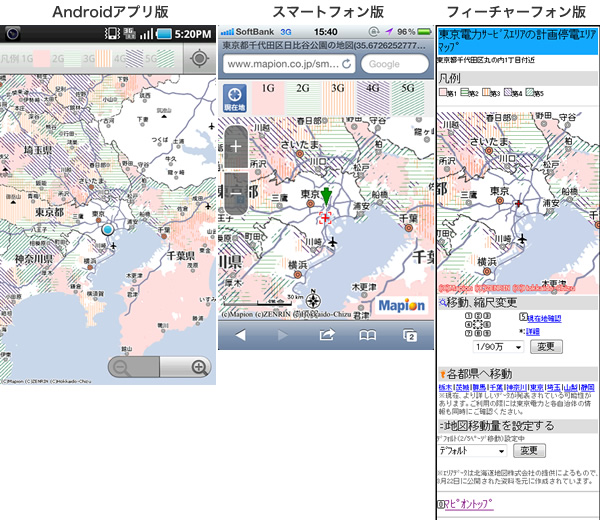This screenshot has height=520, width=600.
Task: Click the plus zoom button on smartphone map
Action: (x=236, y=146)
